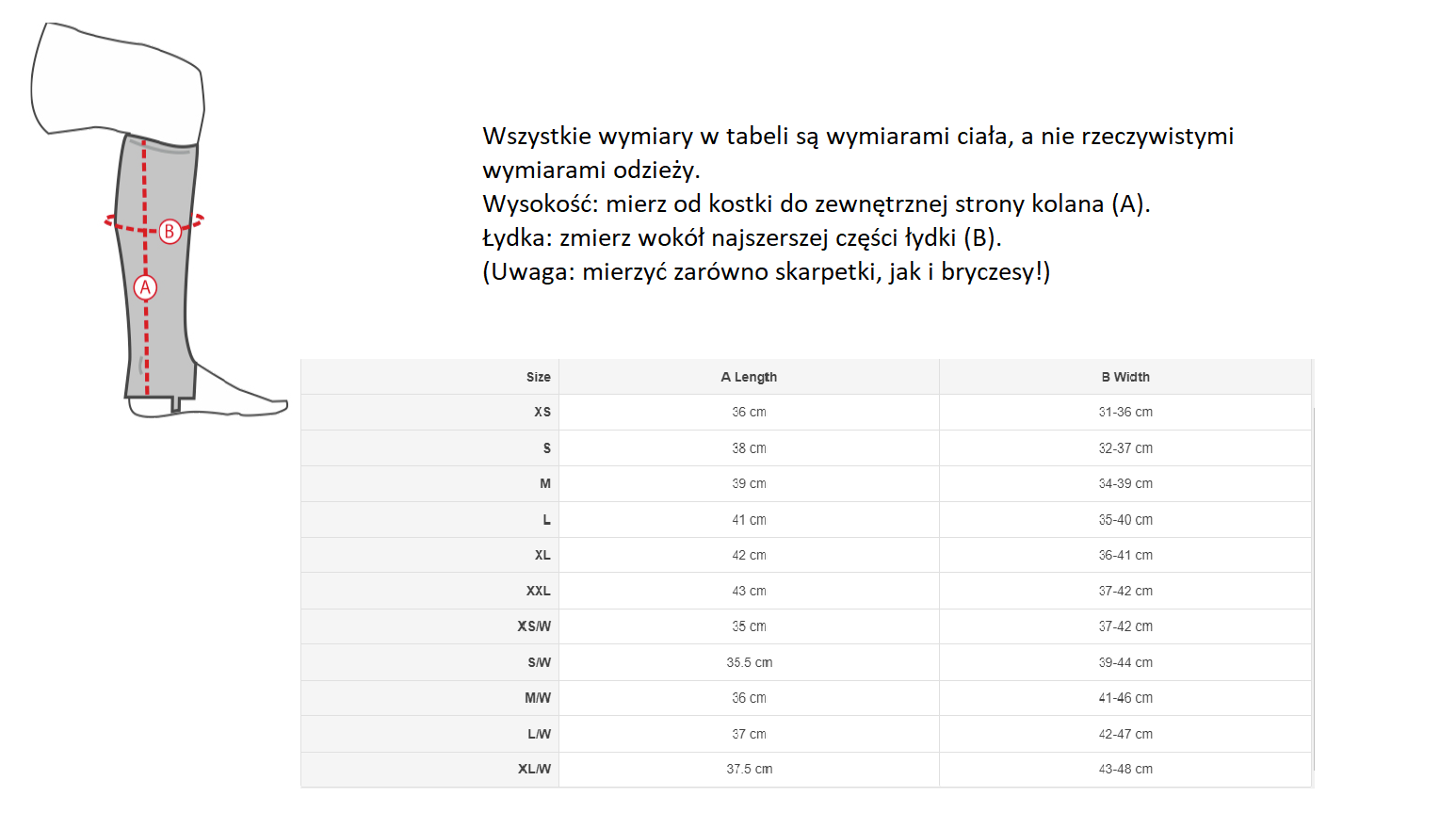Click the 43-48 cm width cell
Viewport: 1456px width, 829px height.
[1125, 769]
